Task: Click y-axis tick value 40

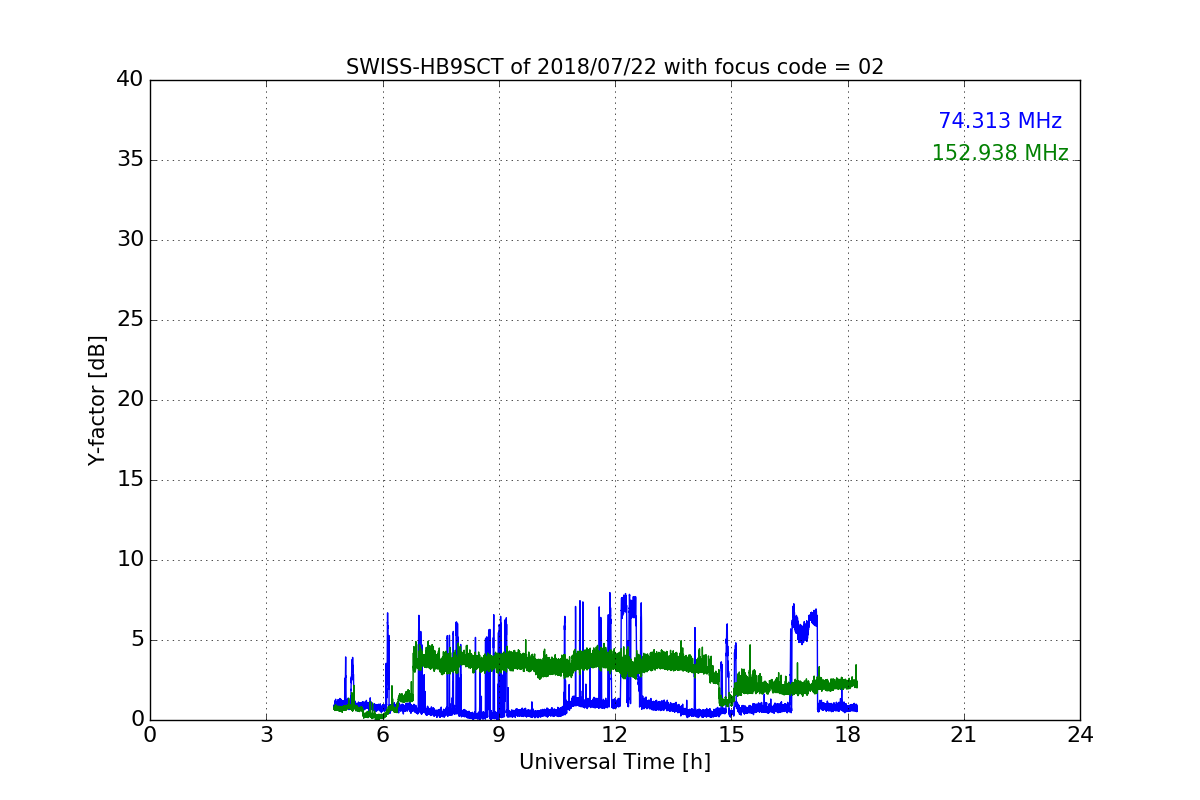Action: pyautogui.click(x=130, y=80)
